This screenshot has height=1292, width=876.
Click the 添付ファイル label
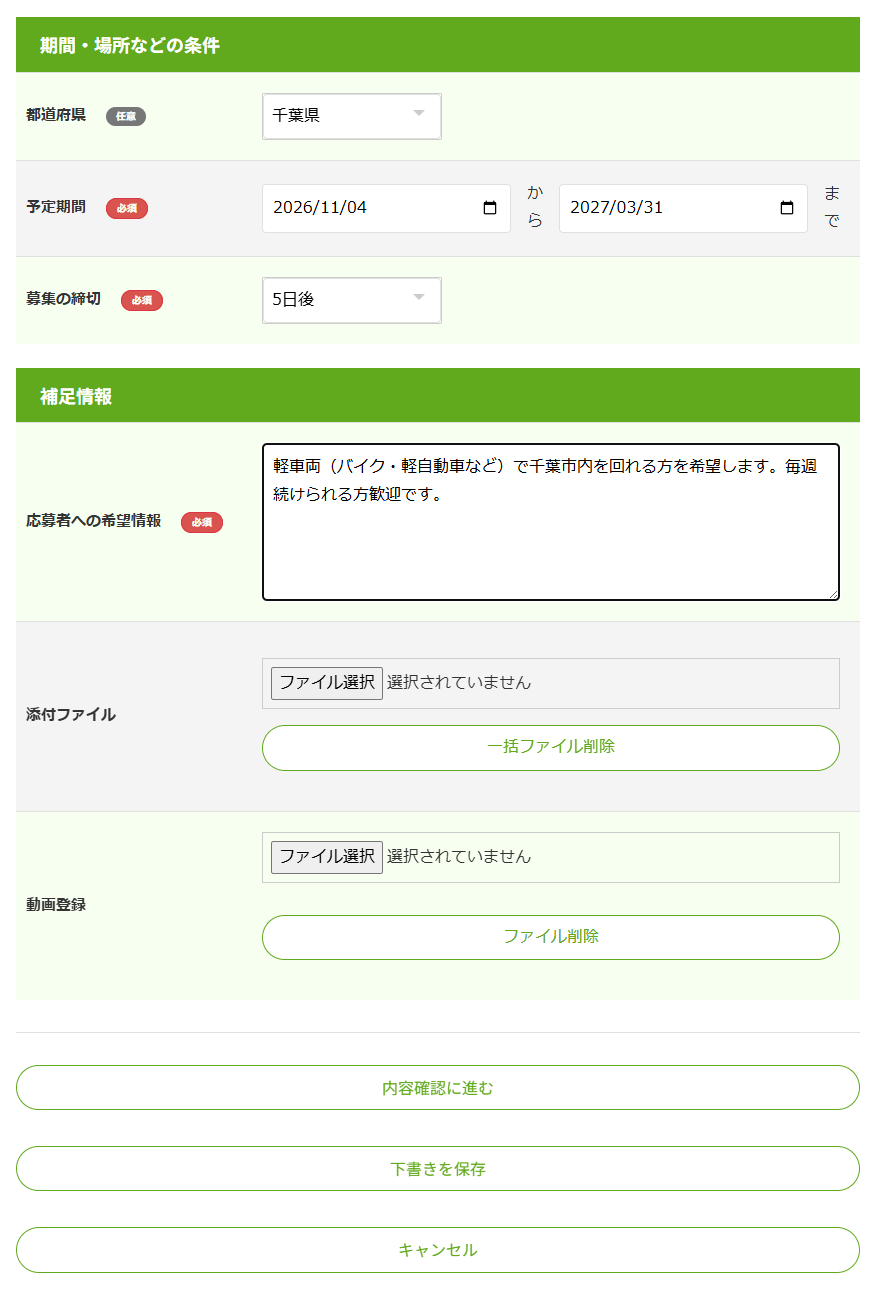coord(71,715)
